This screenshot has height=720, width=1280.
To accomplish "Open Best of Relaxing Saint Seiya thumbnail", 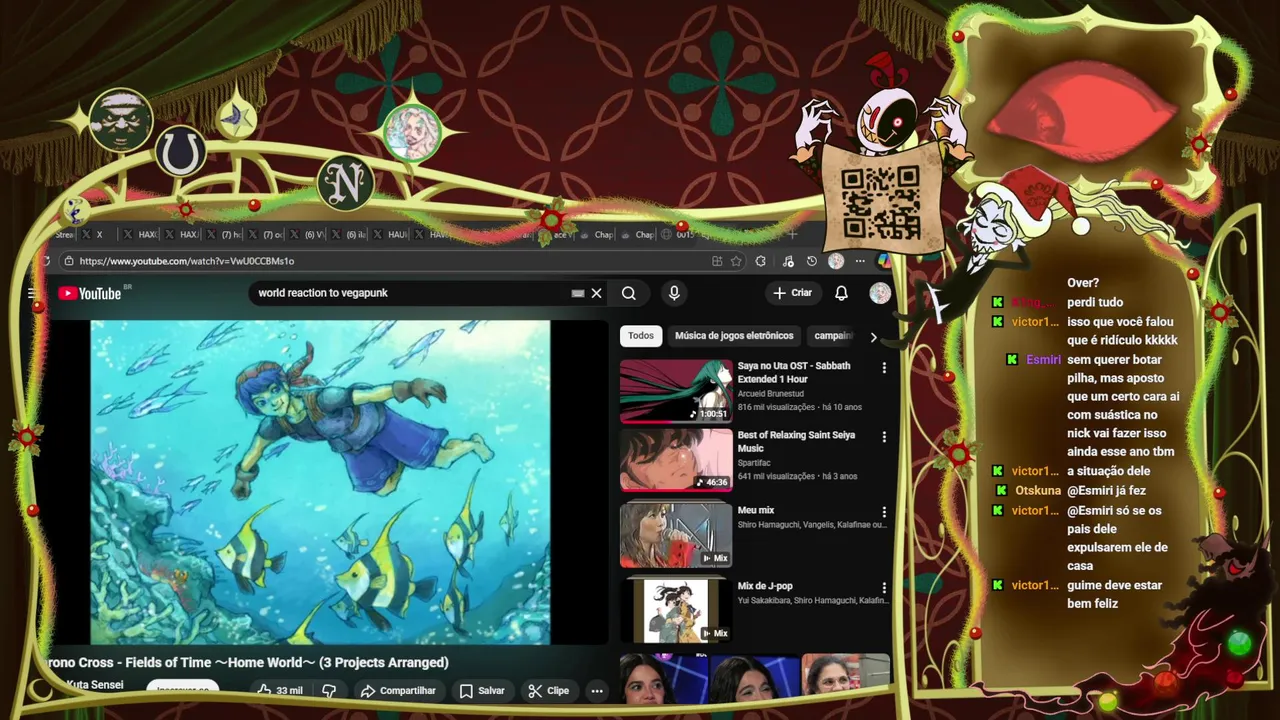I will click(x=676, y=460).
